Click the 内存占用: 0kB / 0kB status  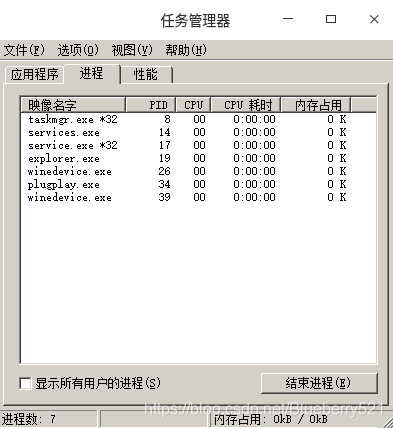271,419
